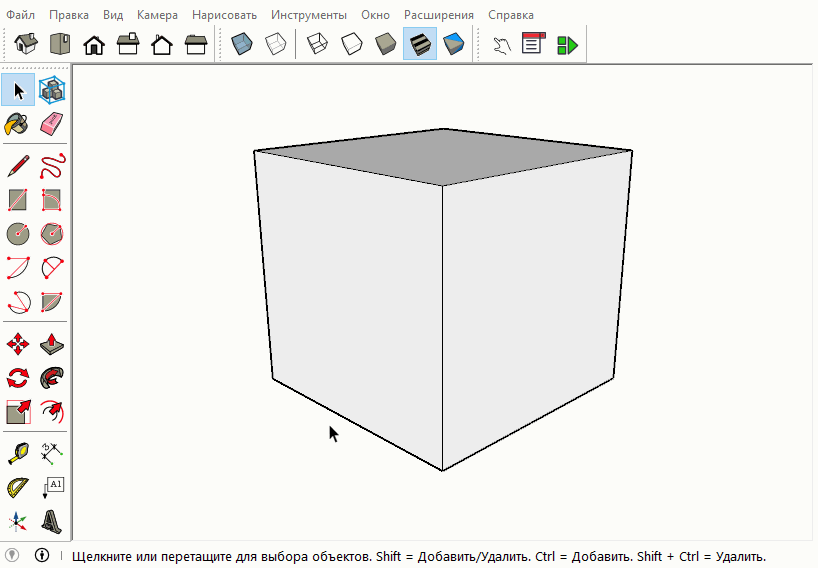
Task: Click the hand sketch toolbar icon
Action: click(501, 45)
